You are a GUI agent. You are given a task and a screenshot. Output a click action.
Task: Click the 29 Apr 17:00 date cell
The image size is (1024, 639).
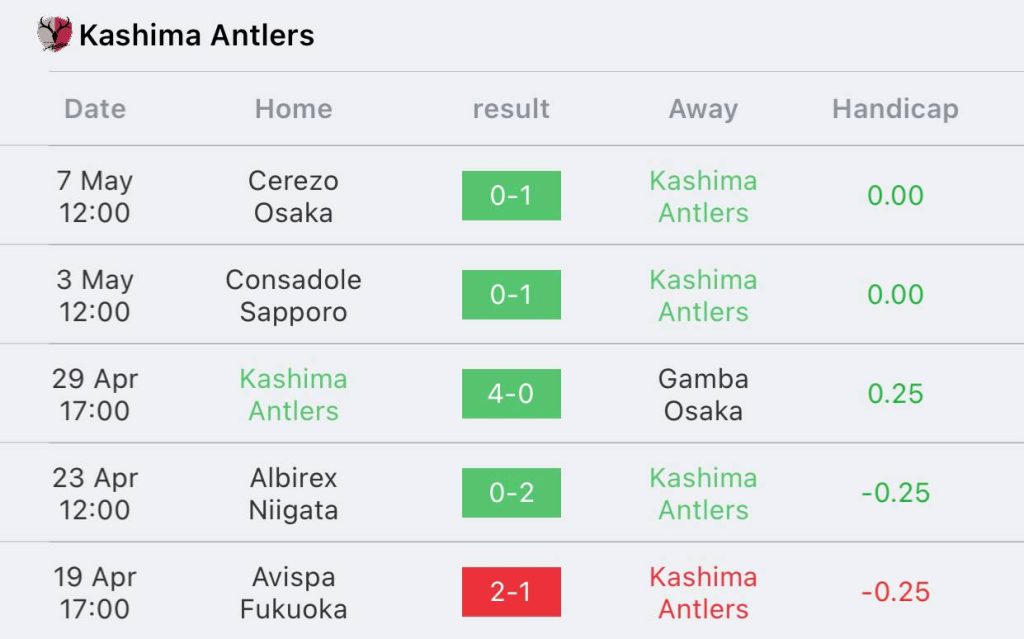pyautogui.click(x=95, y=395)
